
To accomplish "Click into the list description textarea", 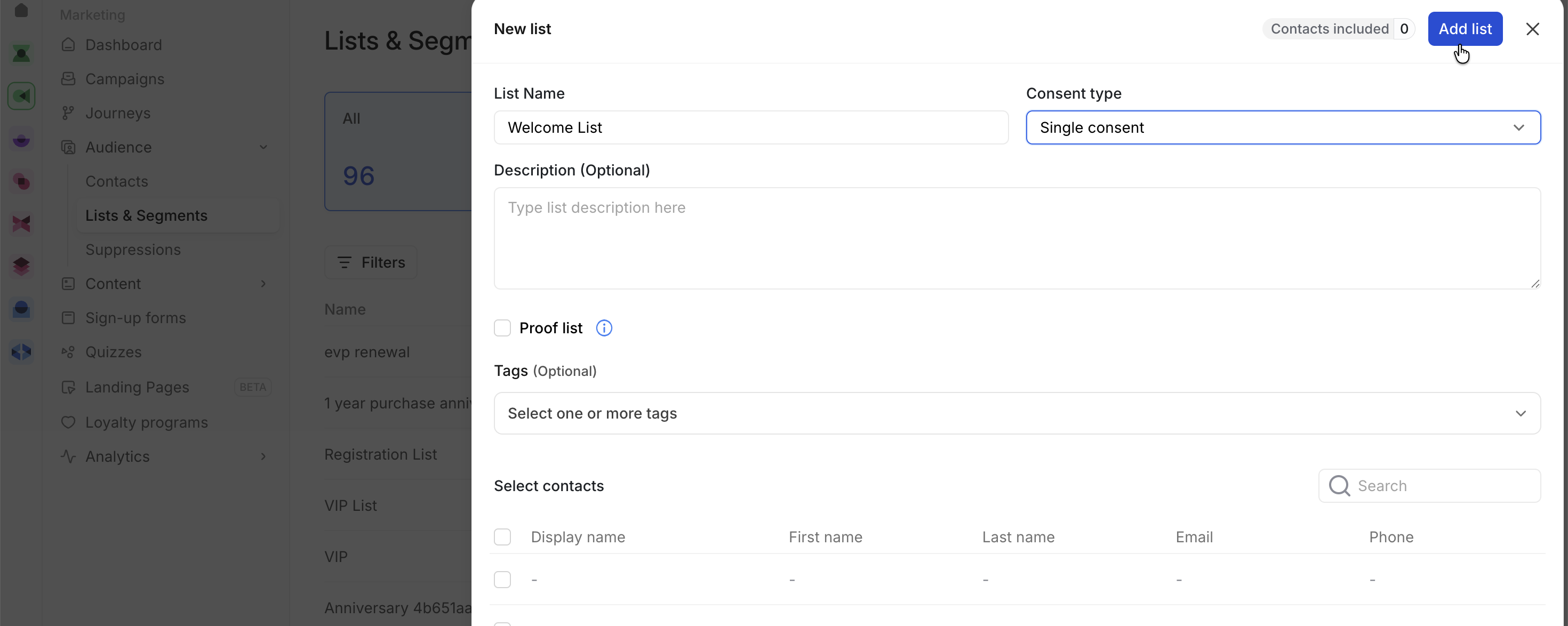I will point(1017,238).
